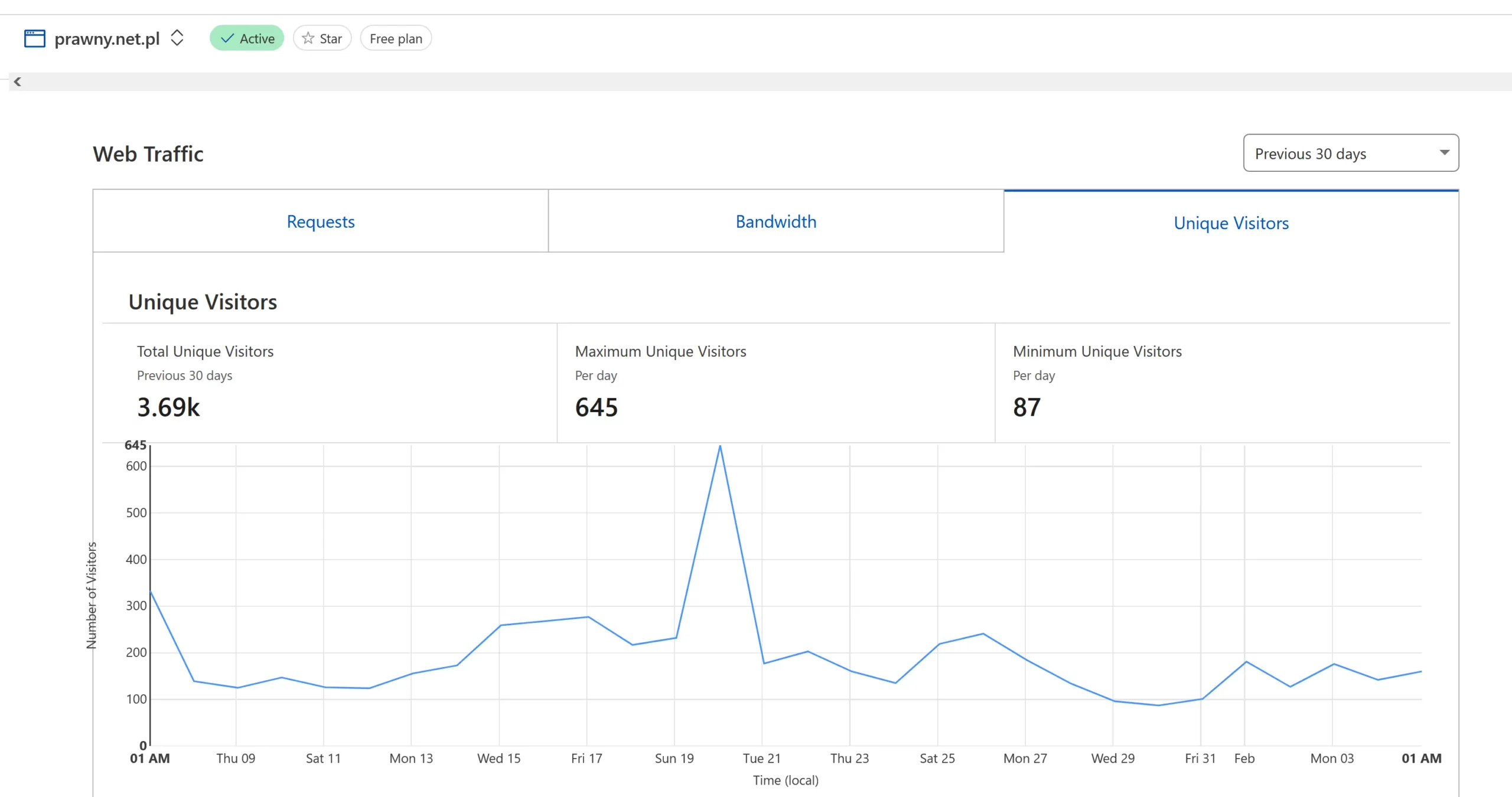Click the Total Unique Visitors 3.69k value
Image resolution: width=1512 pixels, height=797 pixels.
(x=169, y=407)
